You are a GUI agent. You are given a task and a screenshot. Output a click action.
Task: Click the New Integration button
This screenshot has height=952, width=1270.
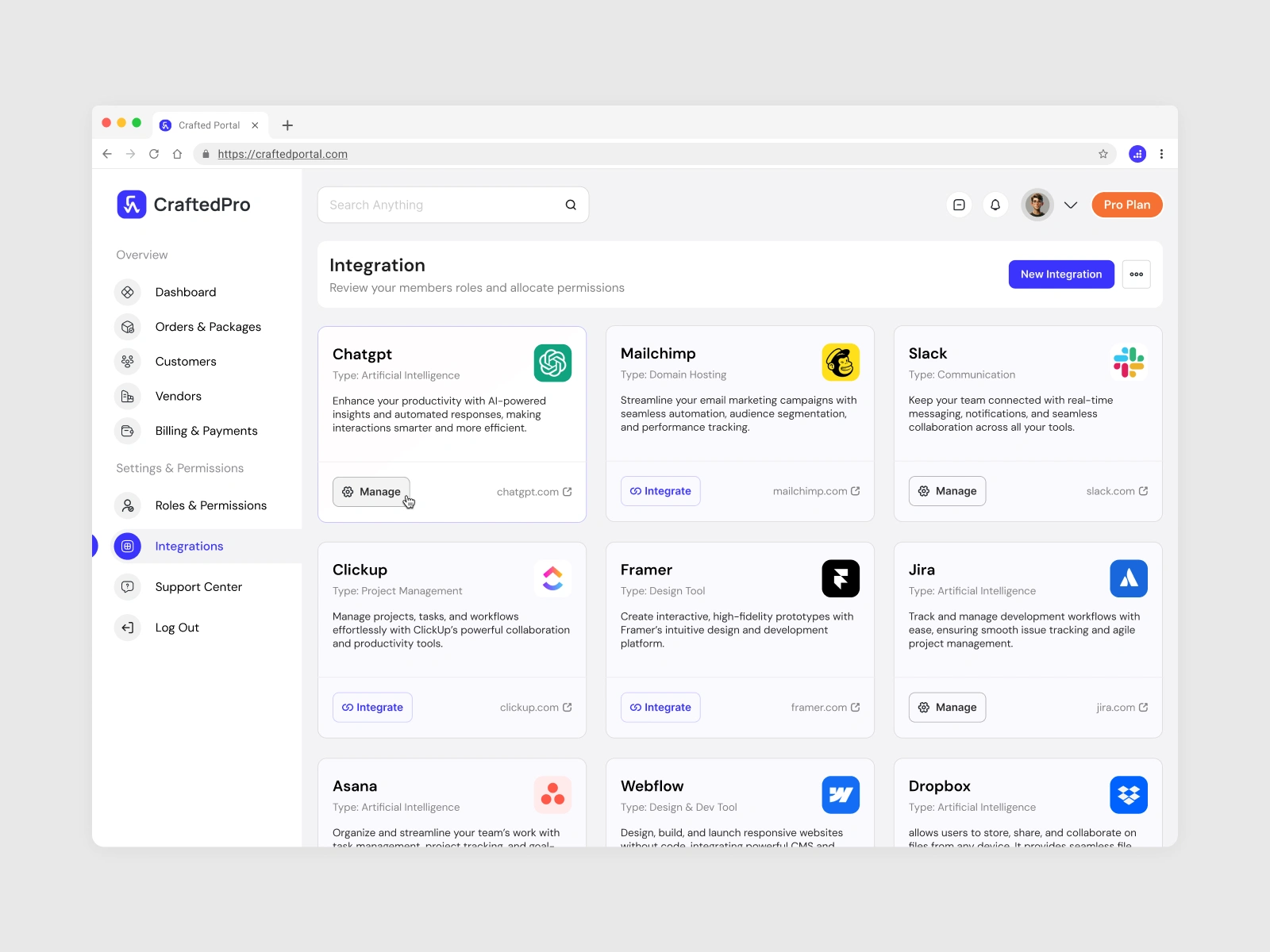click(x=1061, y=274)
